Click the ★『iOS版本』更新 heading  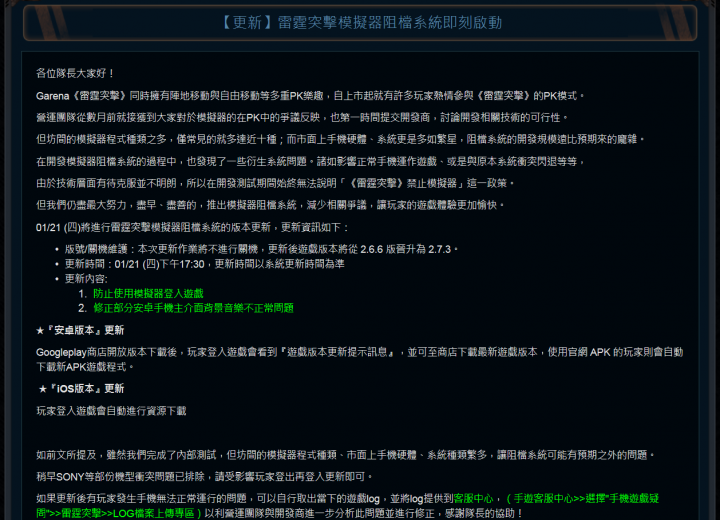coord(81,389)
